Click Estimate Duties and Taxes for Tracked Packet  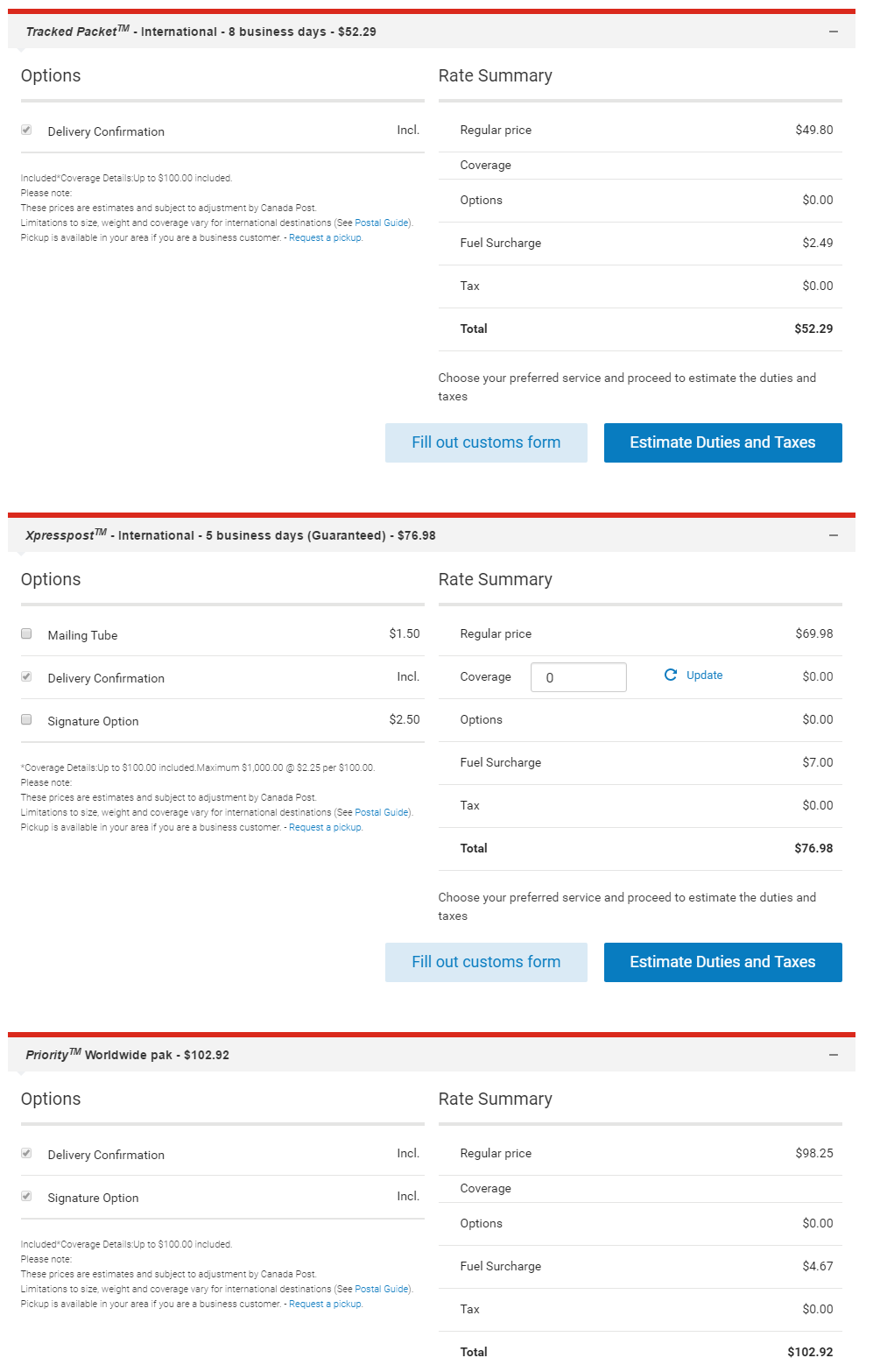tap(723, 442)
